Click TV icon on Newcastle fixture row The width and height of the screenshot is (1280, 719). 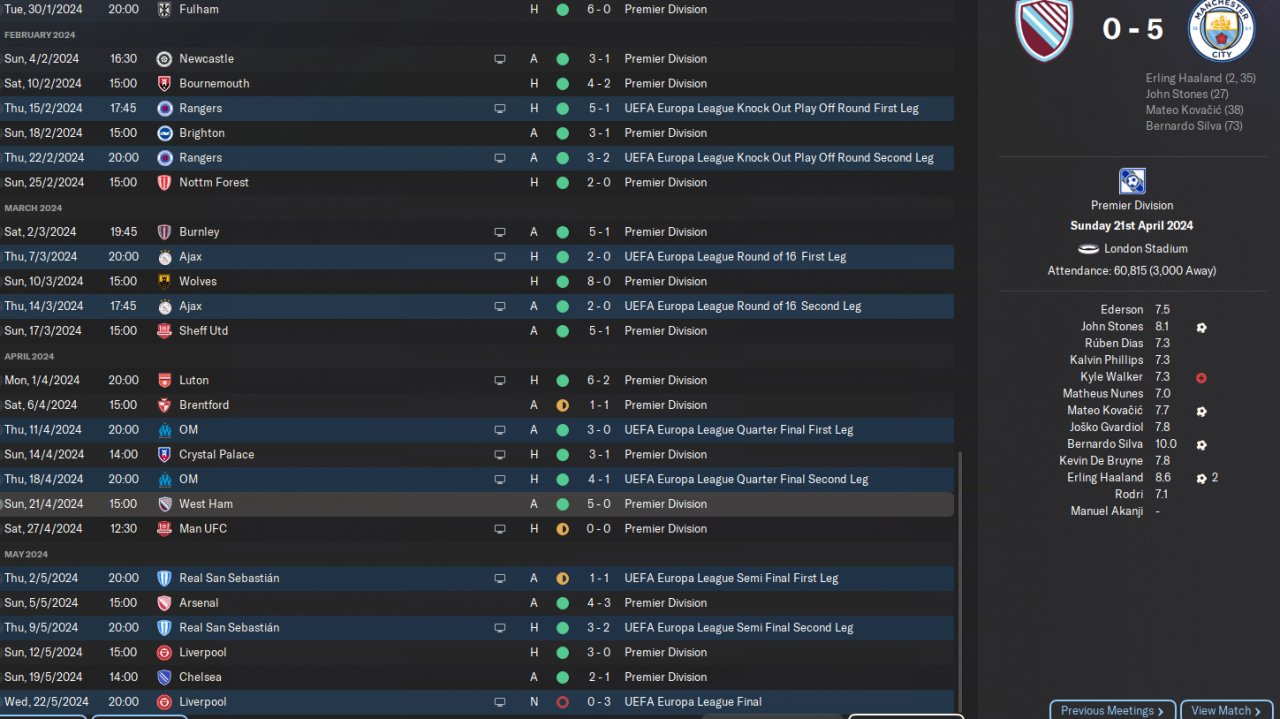(x=500, y=59)
